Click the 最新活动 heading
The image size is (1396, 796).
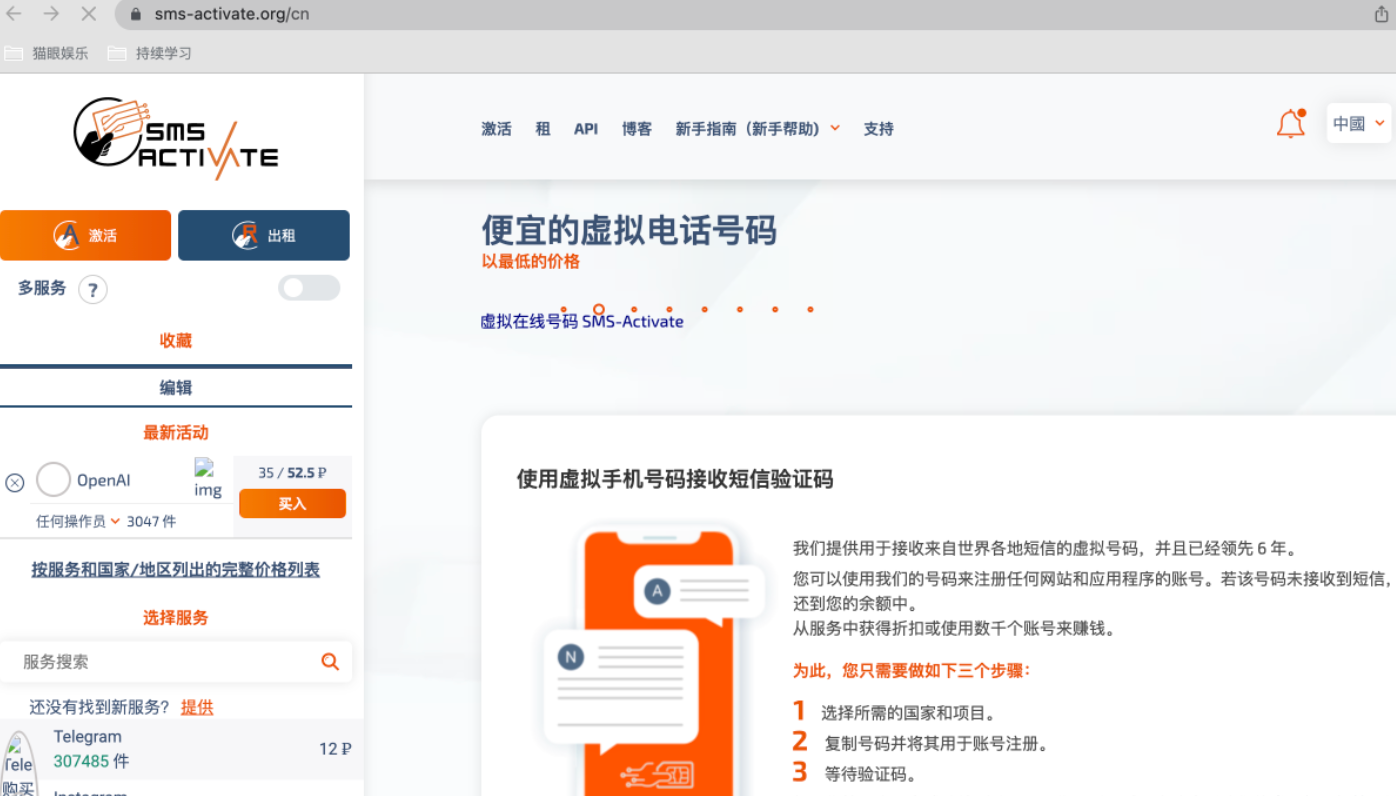click(x=176, y=432)
